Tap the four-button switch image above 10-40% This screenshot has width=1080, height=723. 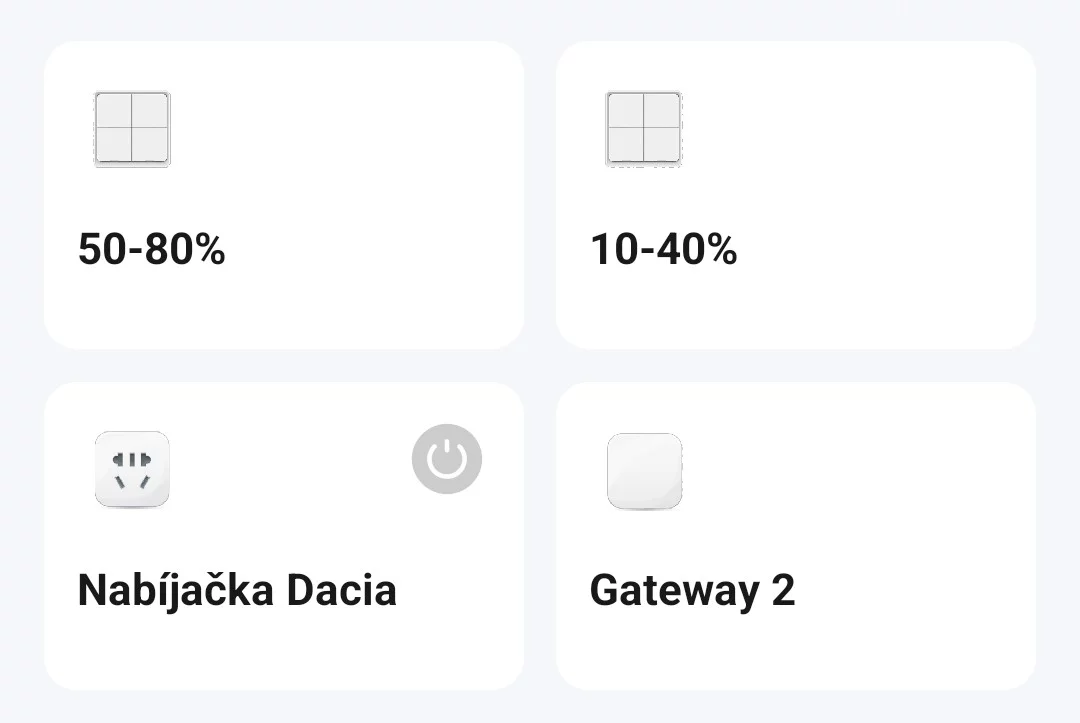[x=644, y=129]
